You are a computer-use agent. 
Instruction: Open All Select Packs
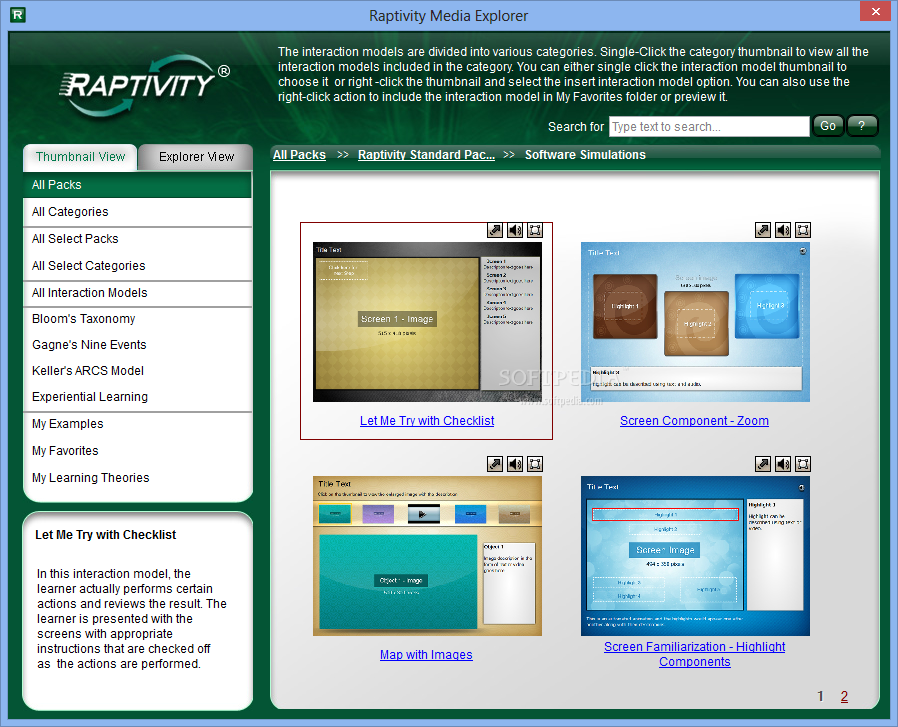pos(137,239)
